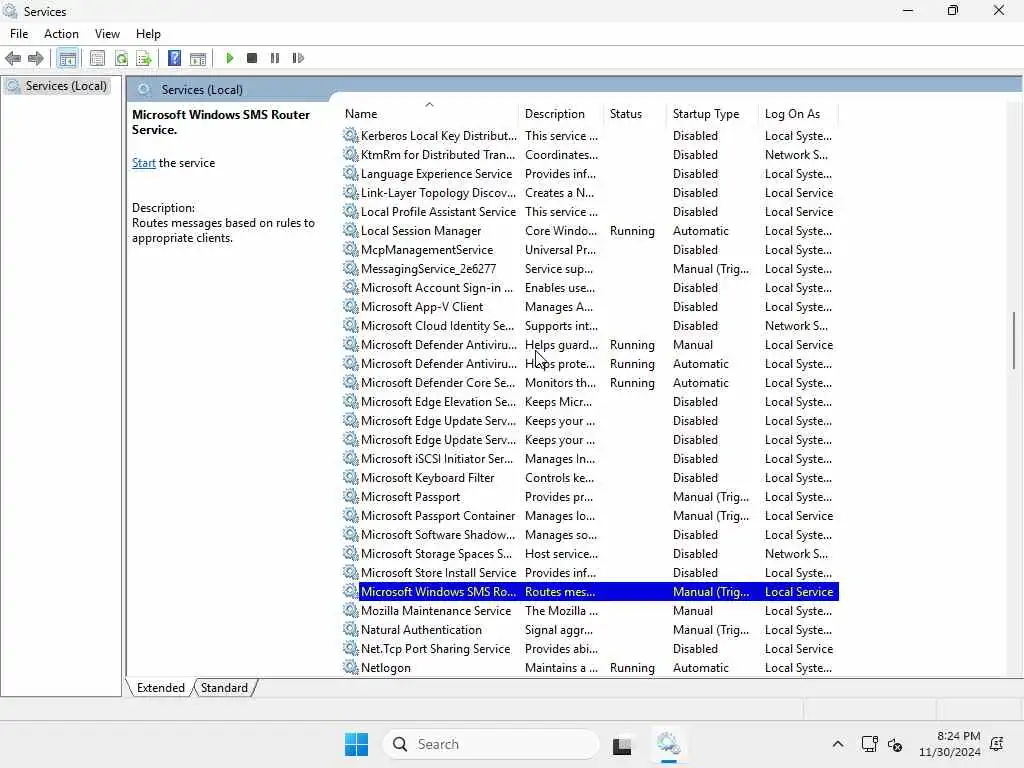Click the gear icon beside Kerberos Local Key Distribut...
The width and height of the screenshot is (1024, 768).
351,135
